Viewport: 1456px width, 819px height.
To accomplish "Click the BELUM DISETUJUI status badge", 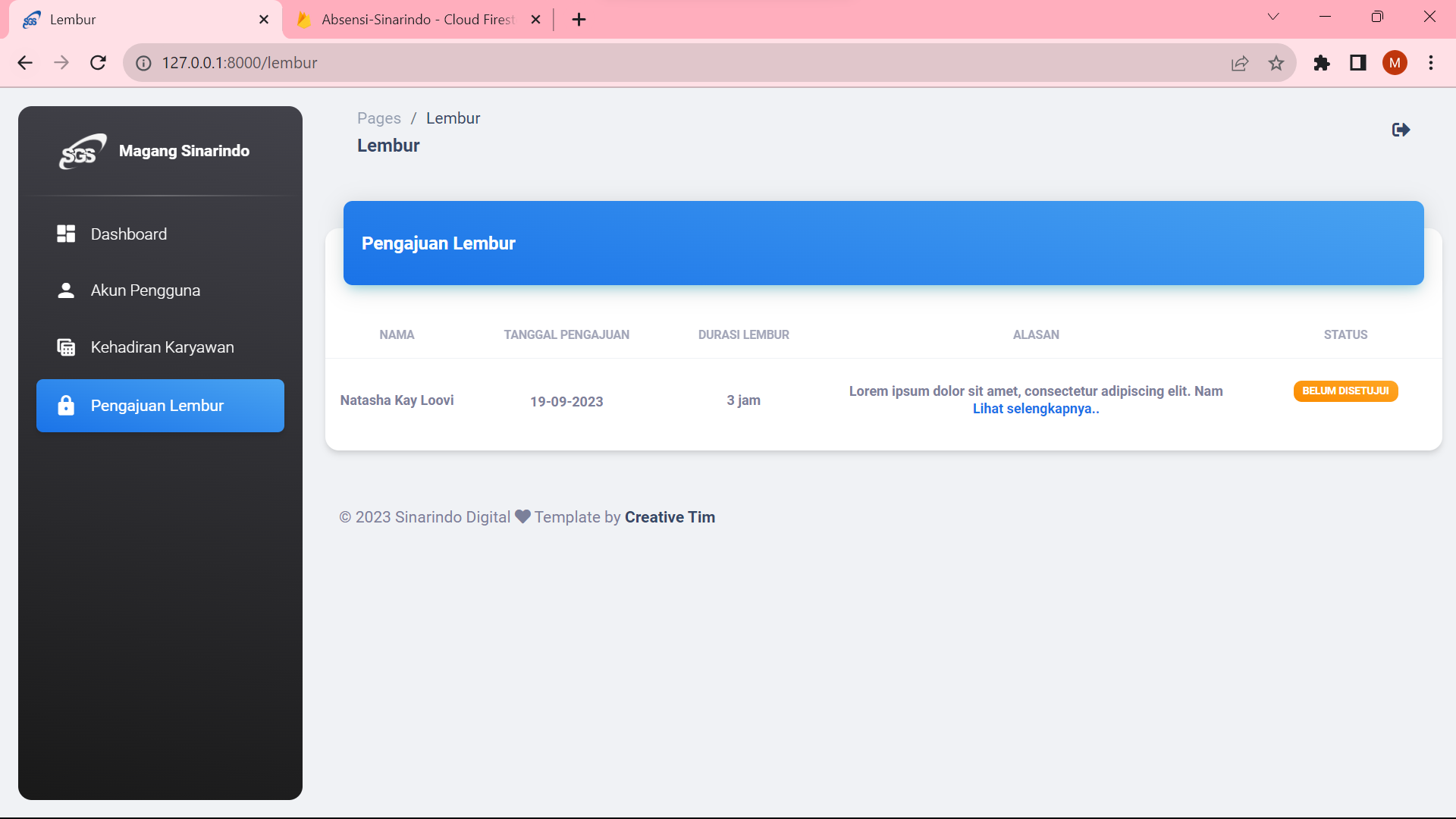I will [x=1345, y=391].
